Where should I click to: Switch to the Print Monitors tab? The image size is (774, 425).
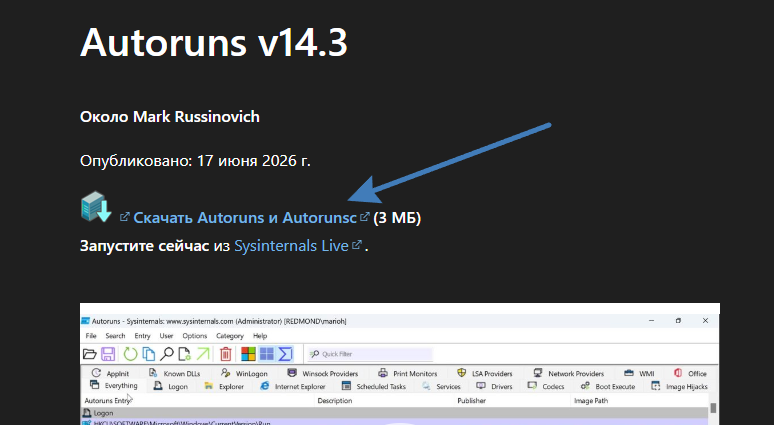[x=408, y=373]
